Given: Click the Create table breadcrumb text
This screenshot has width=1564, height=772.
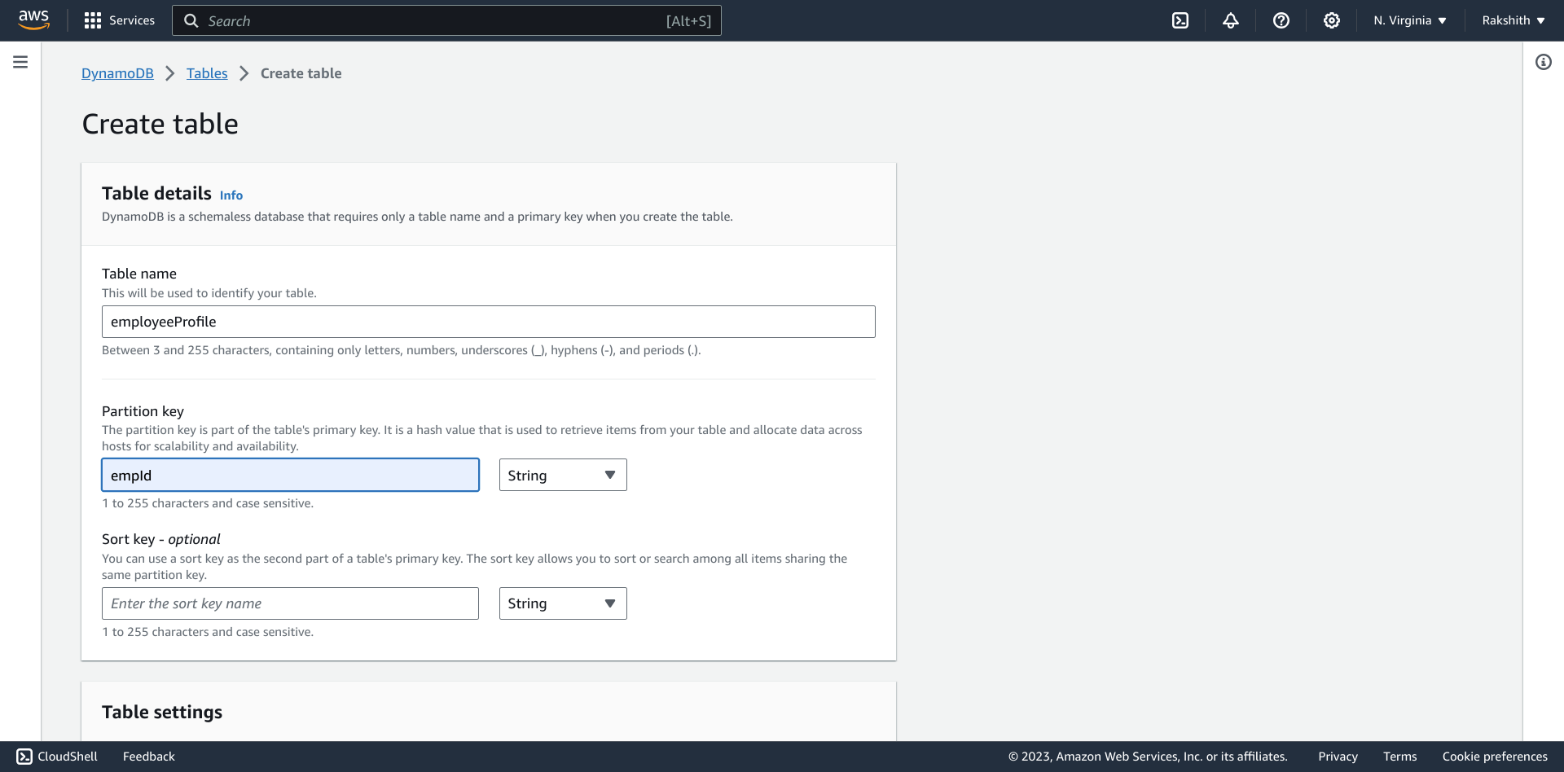Looking at the screenshot, I should (x=301, y=73).
